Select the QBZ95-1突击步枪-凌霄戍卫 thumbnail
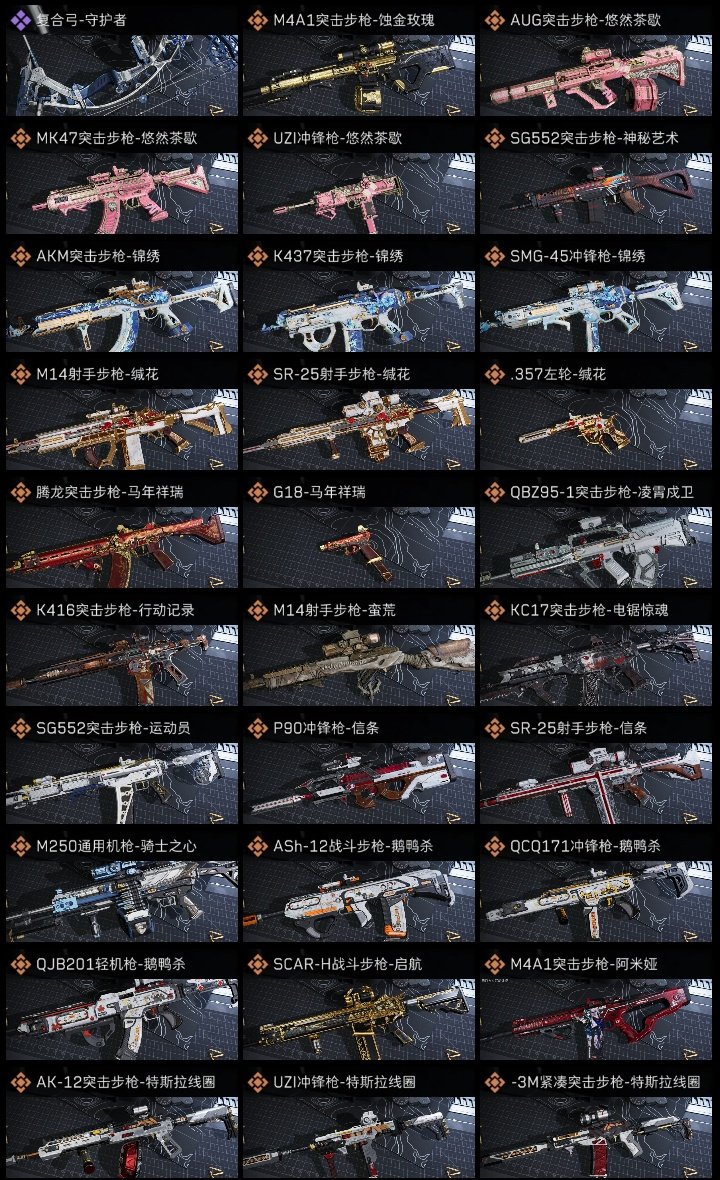The width and height of the screenshot is (720, 1180). 596,548
